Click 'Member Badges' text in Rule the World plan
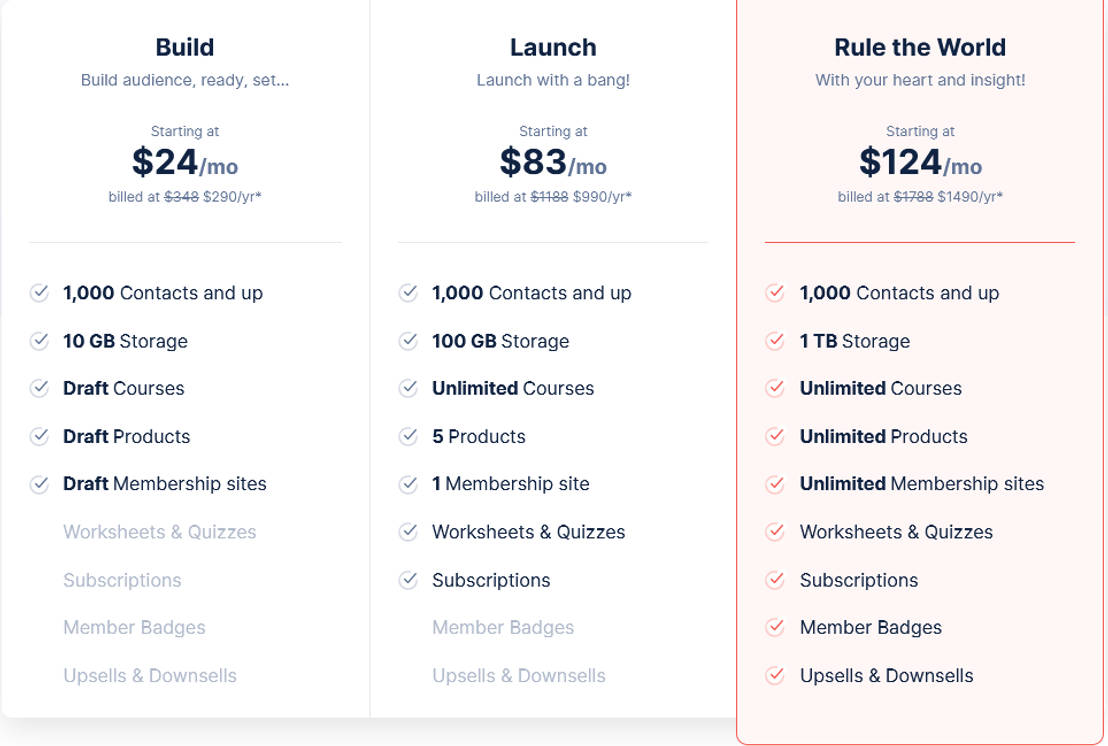The width and height of the screenshot is (1108, 746). pyautogui.click(x=871, y=627)
